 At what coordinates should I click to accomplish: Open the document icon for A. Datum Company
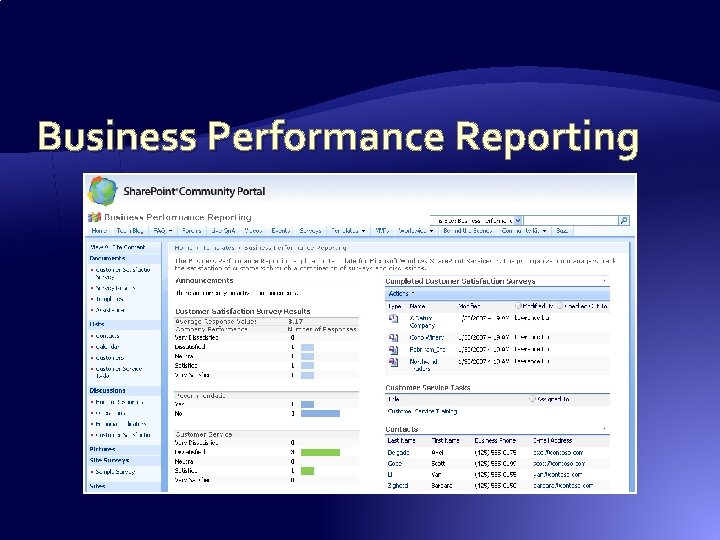[394, 318]
